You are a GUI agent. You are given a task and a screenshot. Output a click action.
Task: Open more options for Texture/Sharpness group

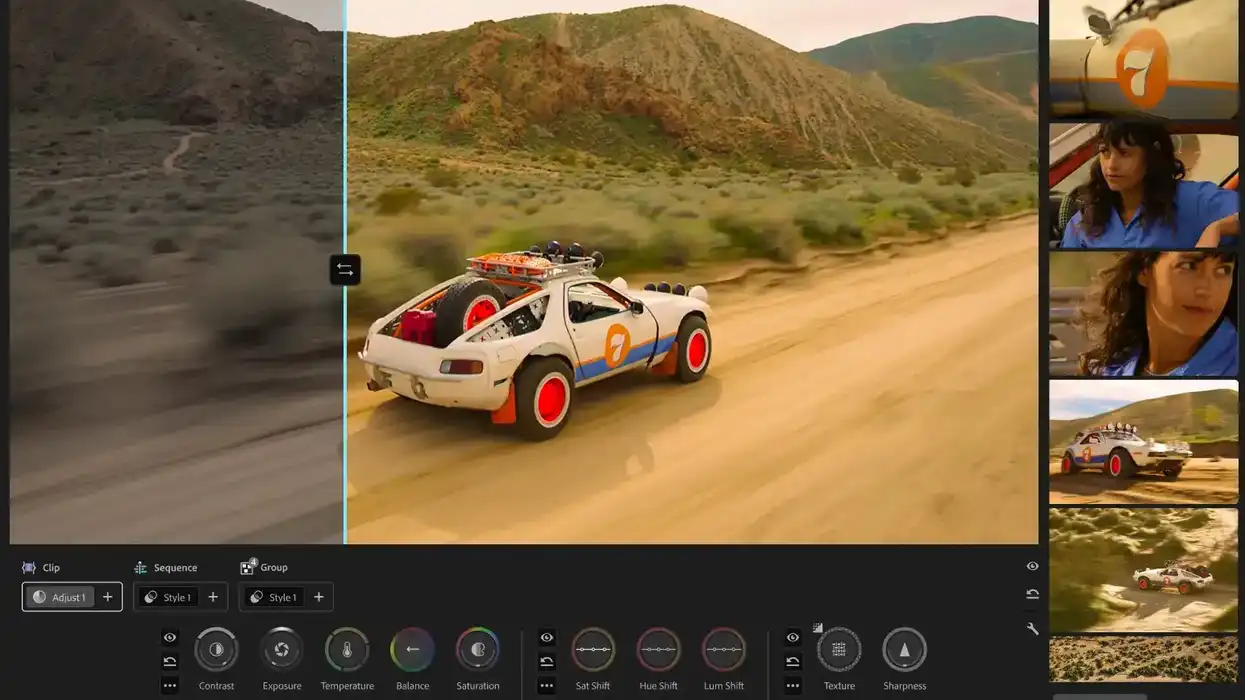point(793,685)
